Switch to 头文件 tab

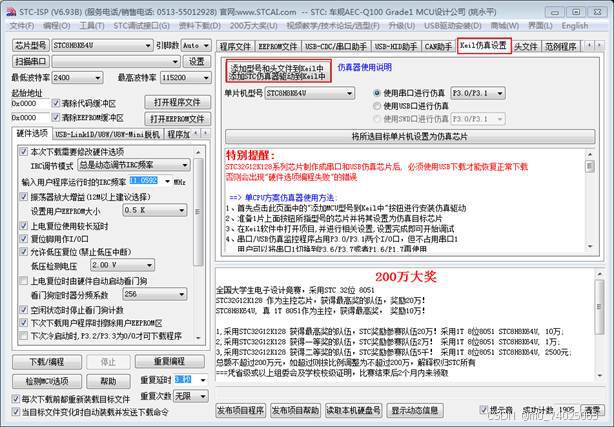(526, 47)
